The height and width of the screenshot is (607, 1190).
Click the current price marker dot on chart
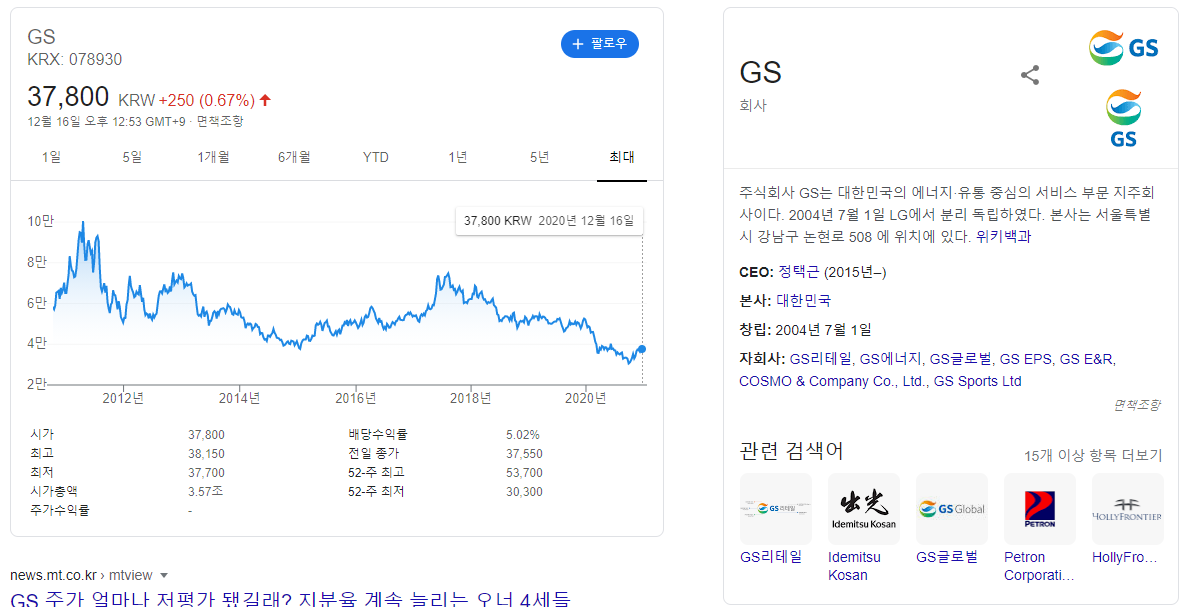(642, 349)
